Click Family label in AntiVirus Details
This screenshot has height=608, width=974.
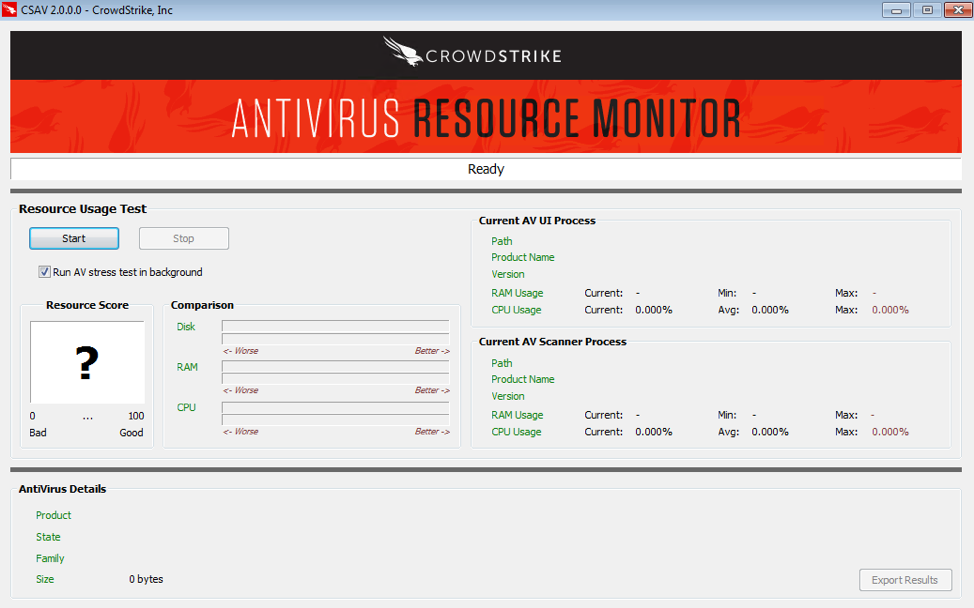50,558
